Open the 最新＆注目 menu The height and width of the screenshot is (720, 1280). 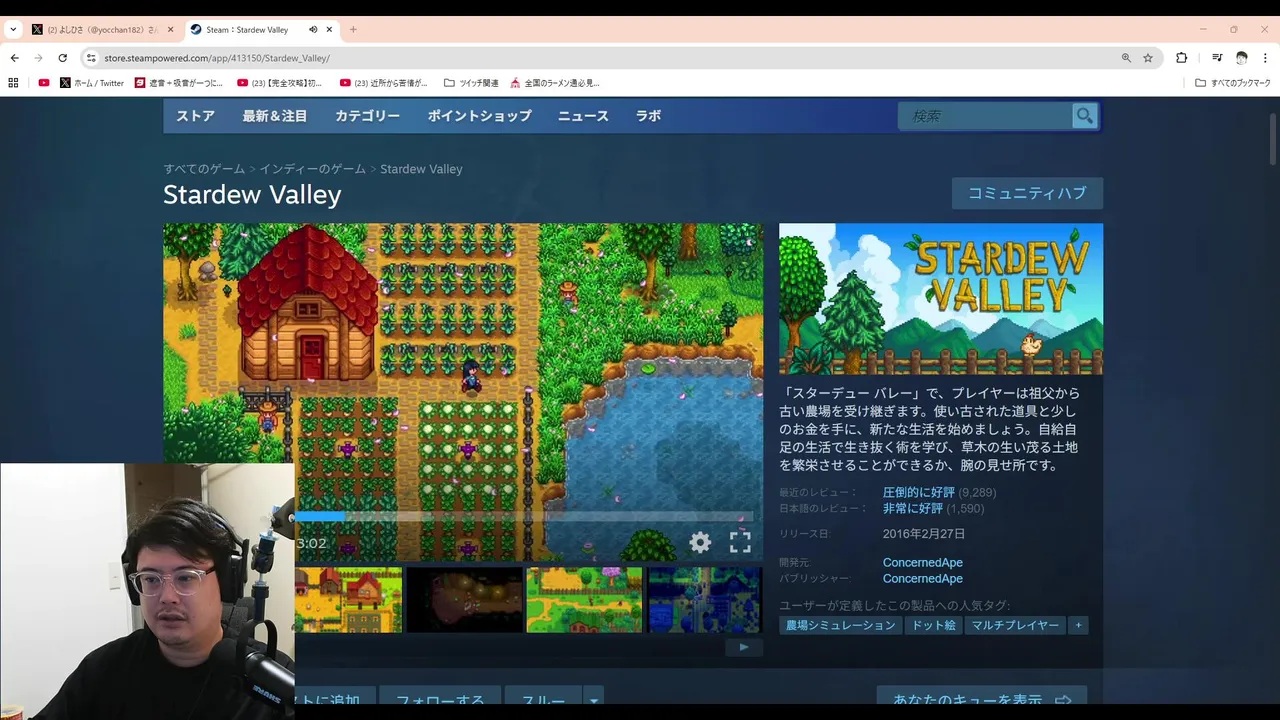pos(274,116)
